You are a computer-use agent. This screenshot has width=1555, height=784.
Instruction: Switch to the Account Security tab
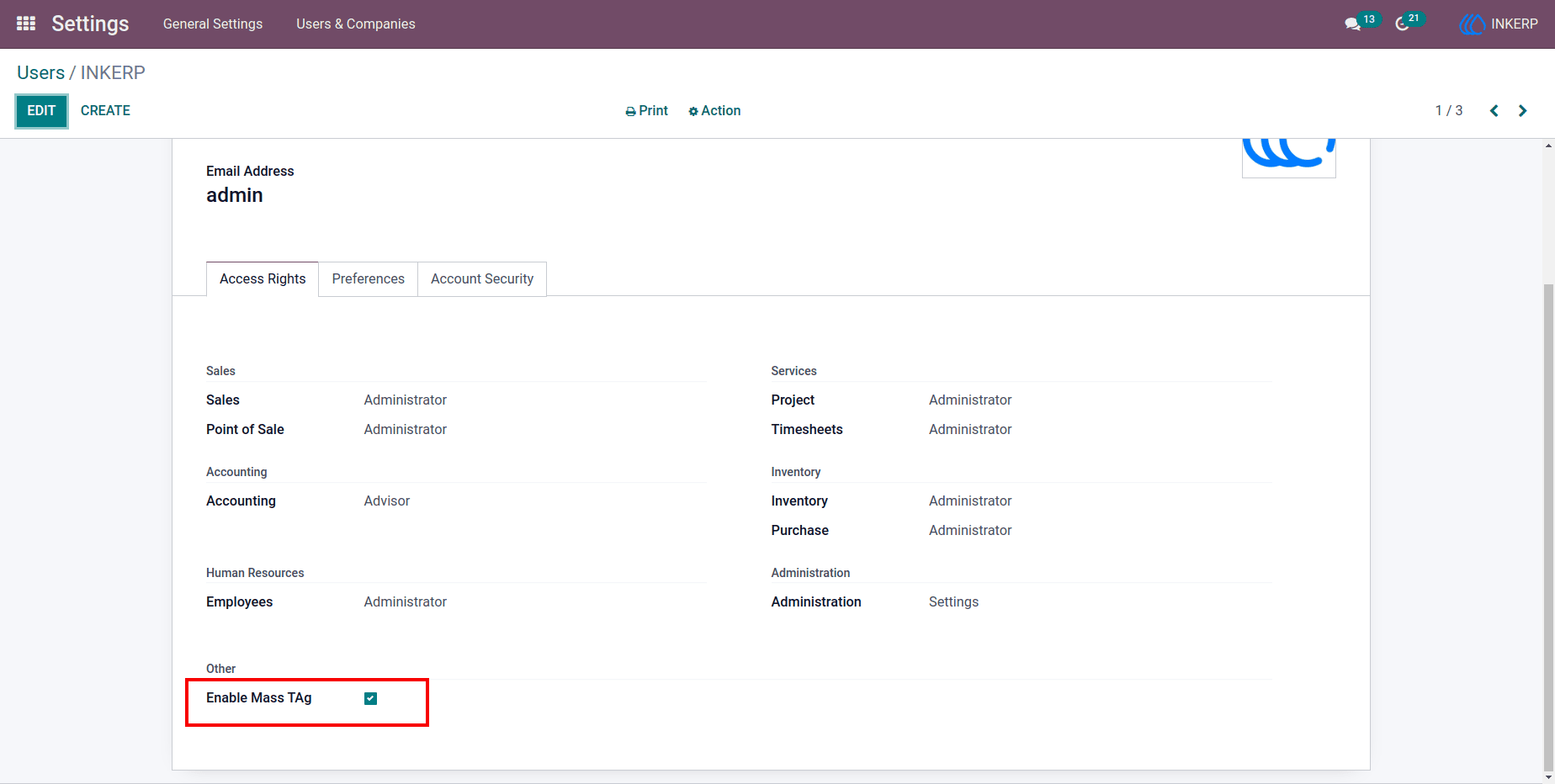pyautogui.click(x=482, y=279)
